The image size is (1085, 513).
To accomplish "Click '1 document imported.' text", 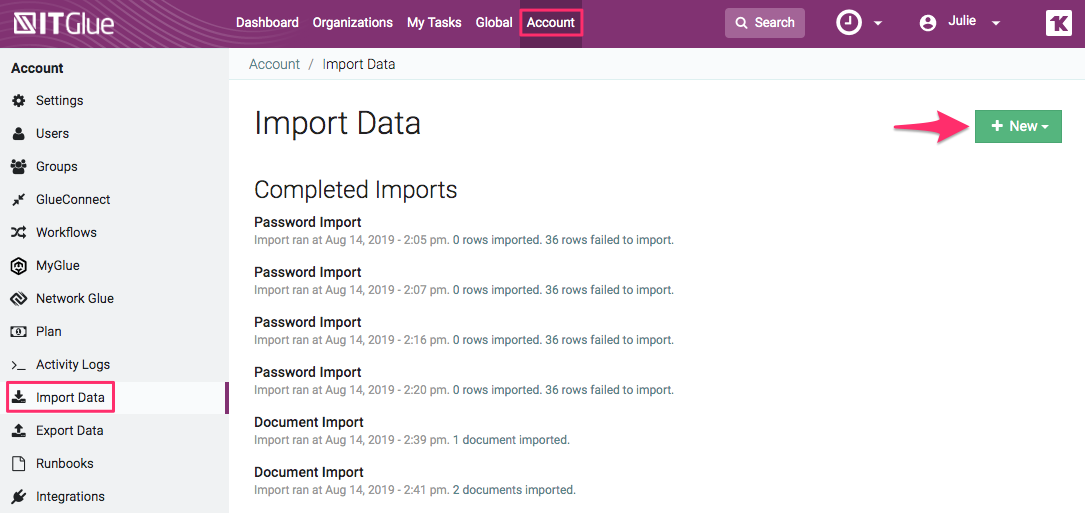I will coord(511,440).
